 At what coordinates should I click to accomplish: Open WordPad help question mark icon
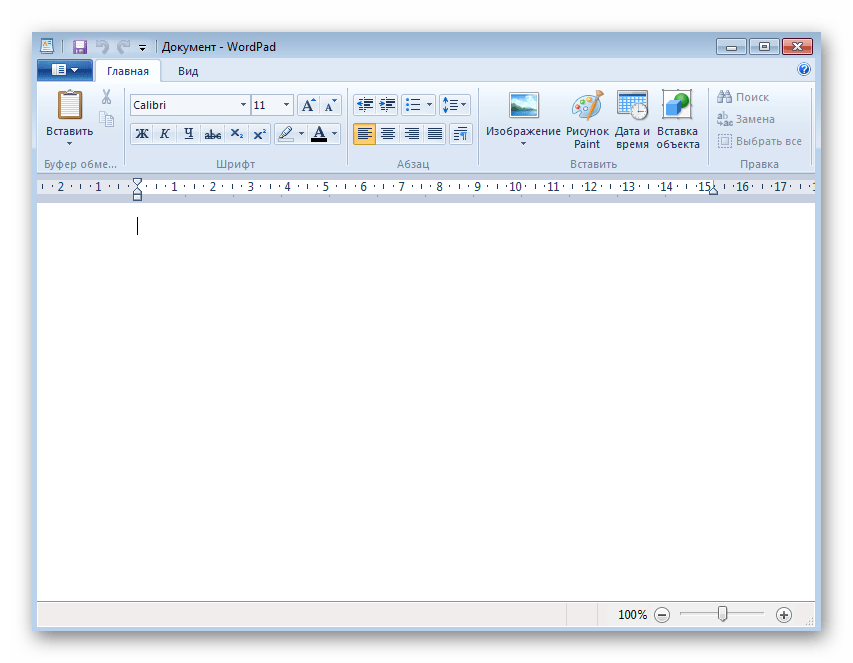pos(804,70)
